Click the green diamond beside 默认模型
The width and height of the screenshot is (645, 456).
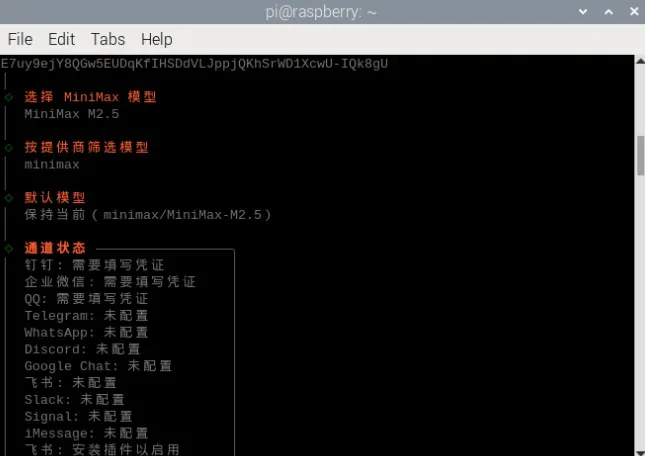9,198
